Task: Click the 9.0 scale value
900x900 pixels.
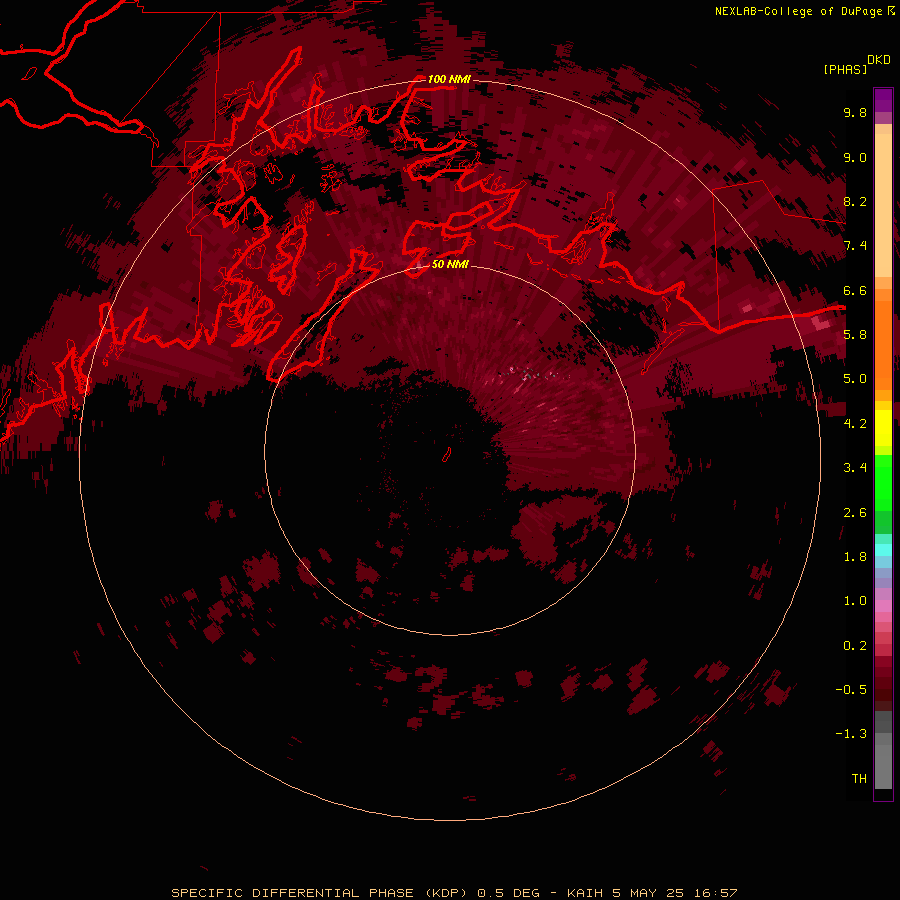Action: click(855, 157)
